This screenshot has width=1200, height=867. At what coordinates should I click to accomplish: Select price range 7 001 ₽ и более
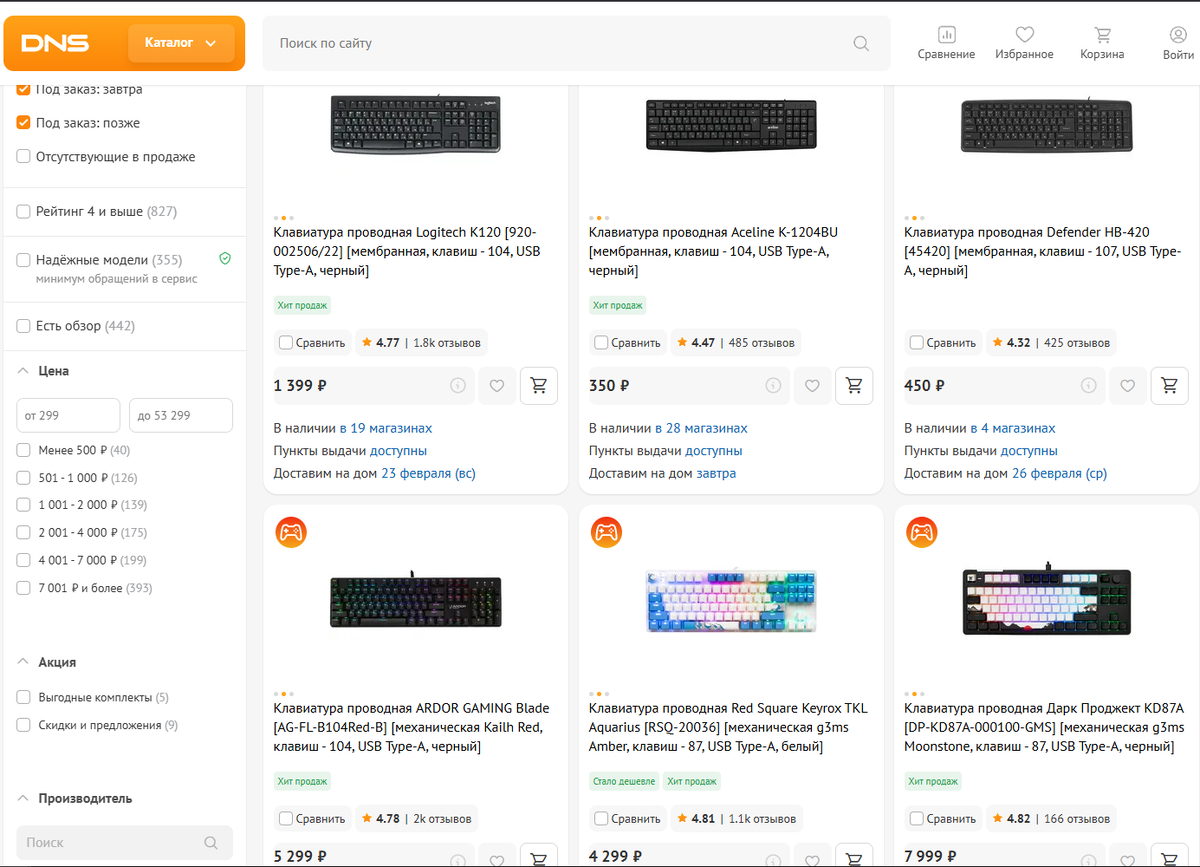click(24, 588)
